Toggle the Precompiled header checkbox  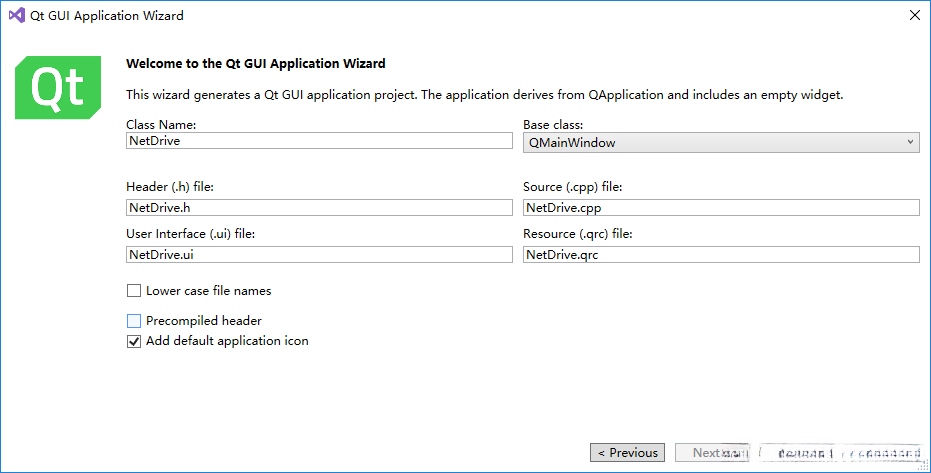click(x=134, y=321)
